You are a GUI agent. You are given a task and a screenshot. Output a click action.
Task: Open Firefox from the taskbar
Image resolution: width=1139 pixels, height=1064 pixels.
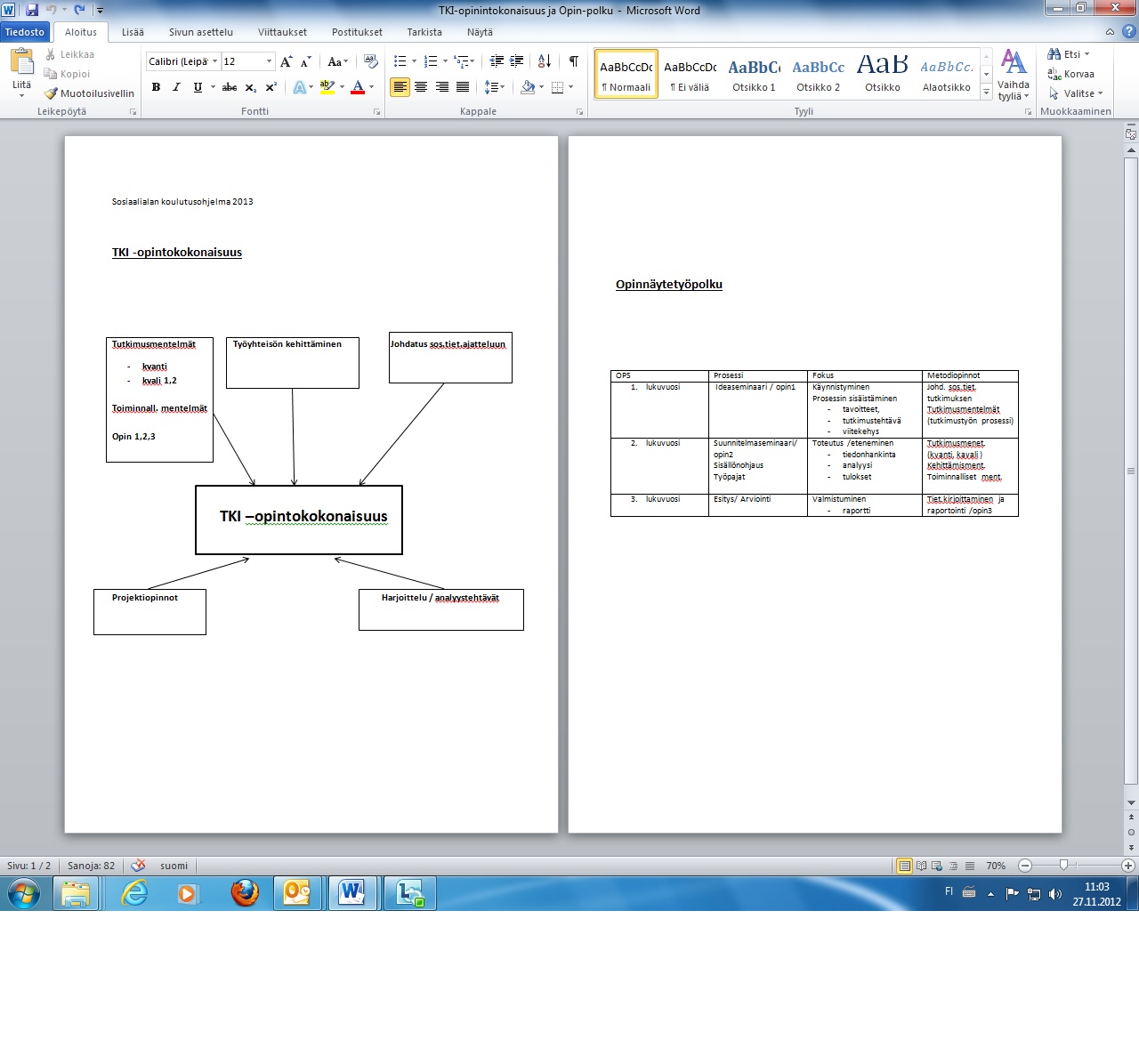[245, 892]
